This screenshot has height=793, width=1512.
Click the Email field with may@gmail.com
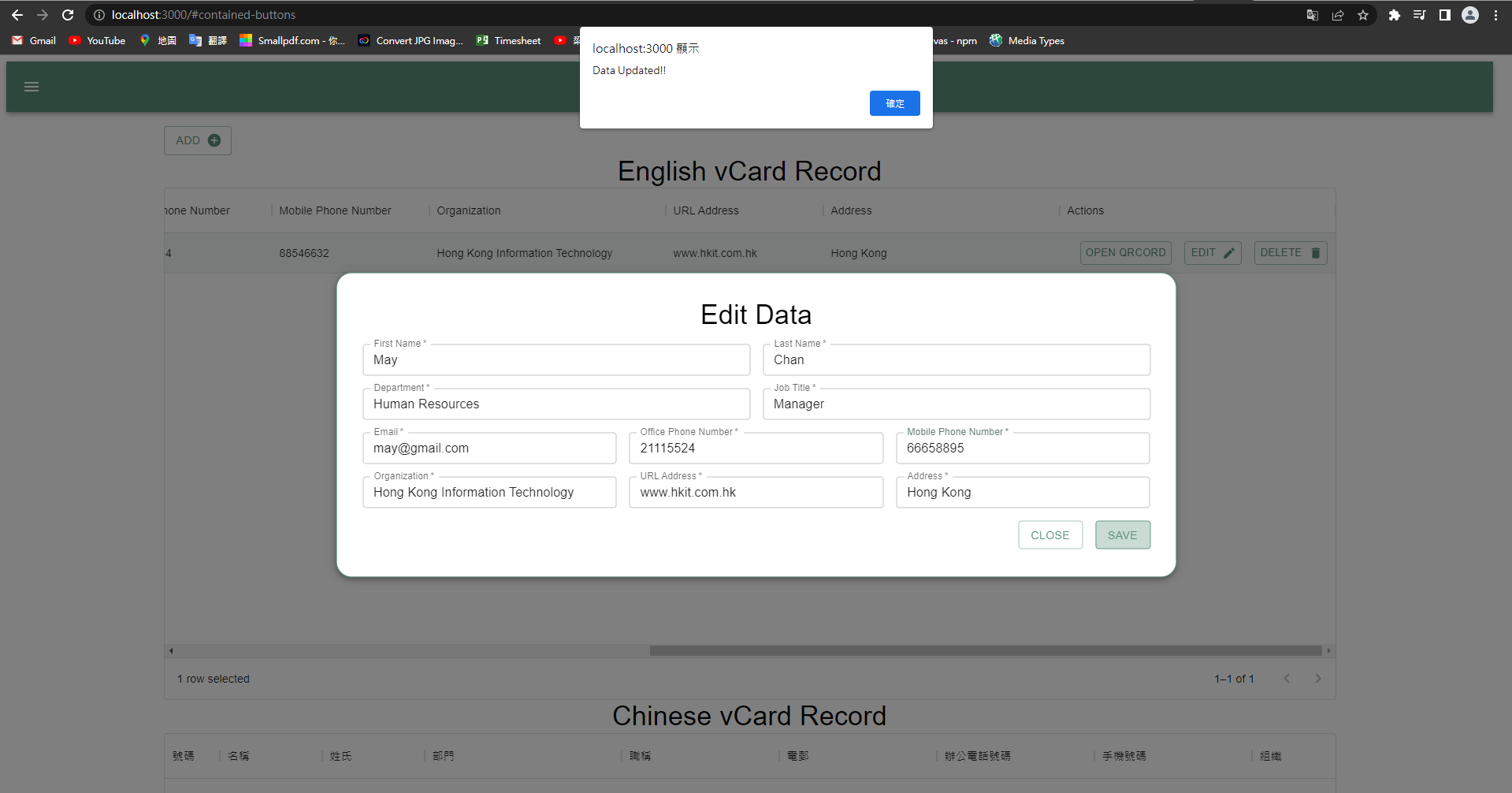489,448
